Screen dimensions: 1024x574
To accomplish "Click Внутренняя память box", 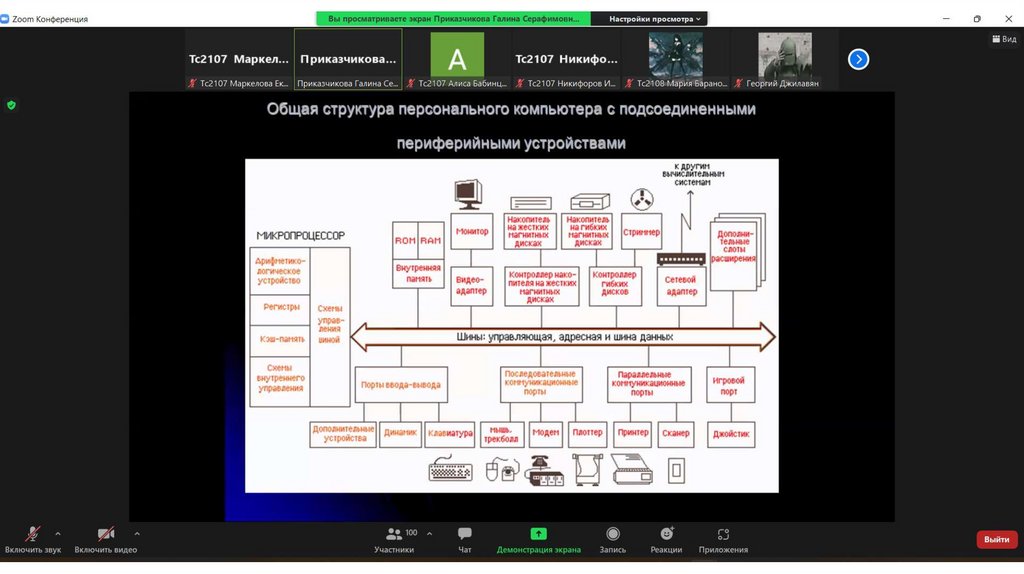I will click(418, 274).
